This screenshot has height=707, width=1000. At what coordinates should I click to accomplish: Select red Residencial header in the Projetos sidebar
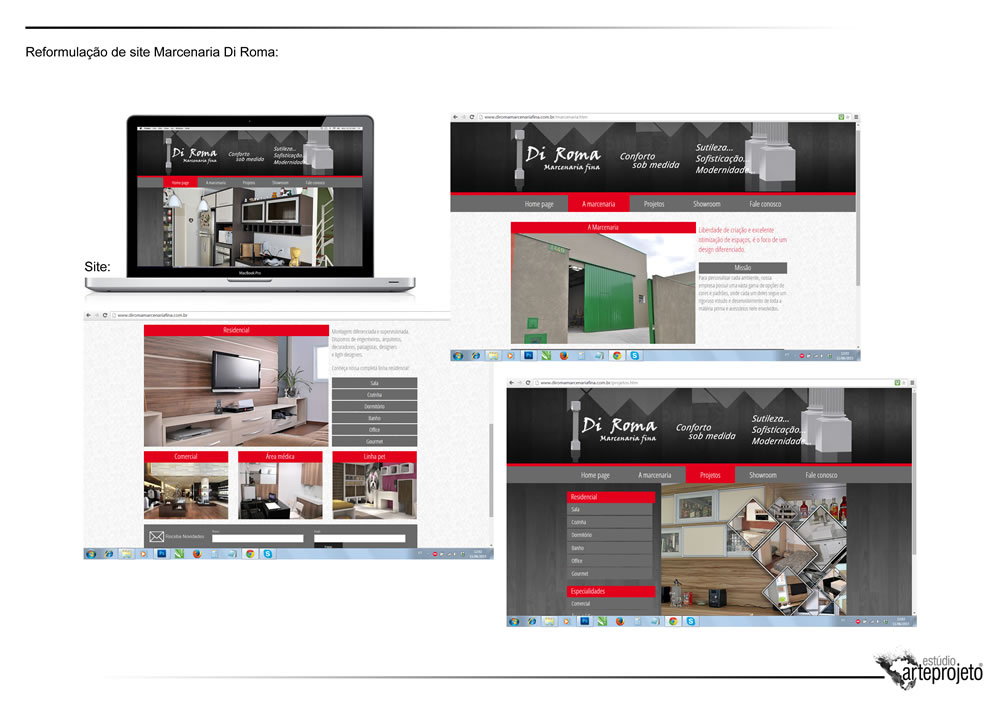coord(611,497)
